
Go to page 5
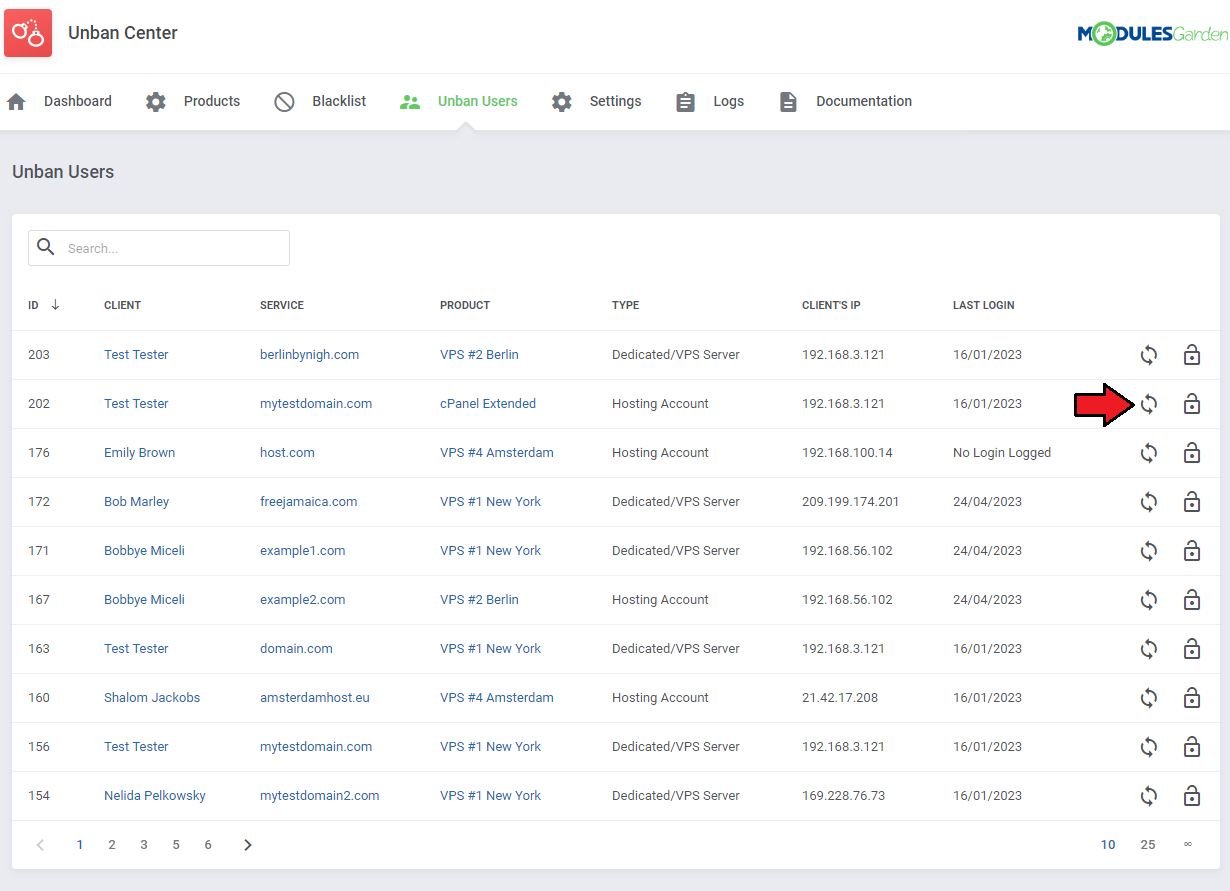tap(176, 845)
